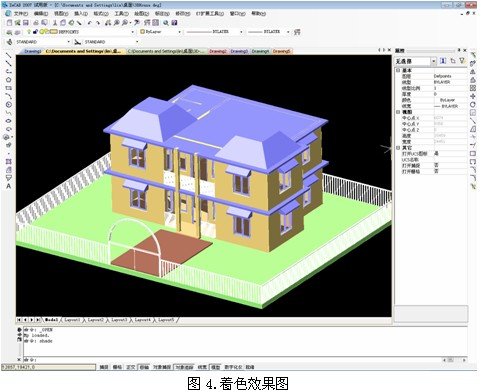Click the Undo arrow icon
This screenshot has width=492, height=392.
coord(89,23)
